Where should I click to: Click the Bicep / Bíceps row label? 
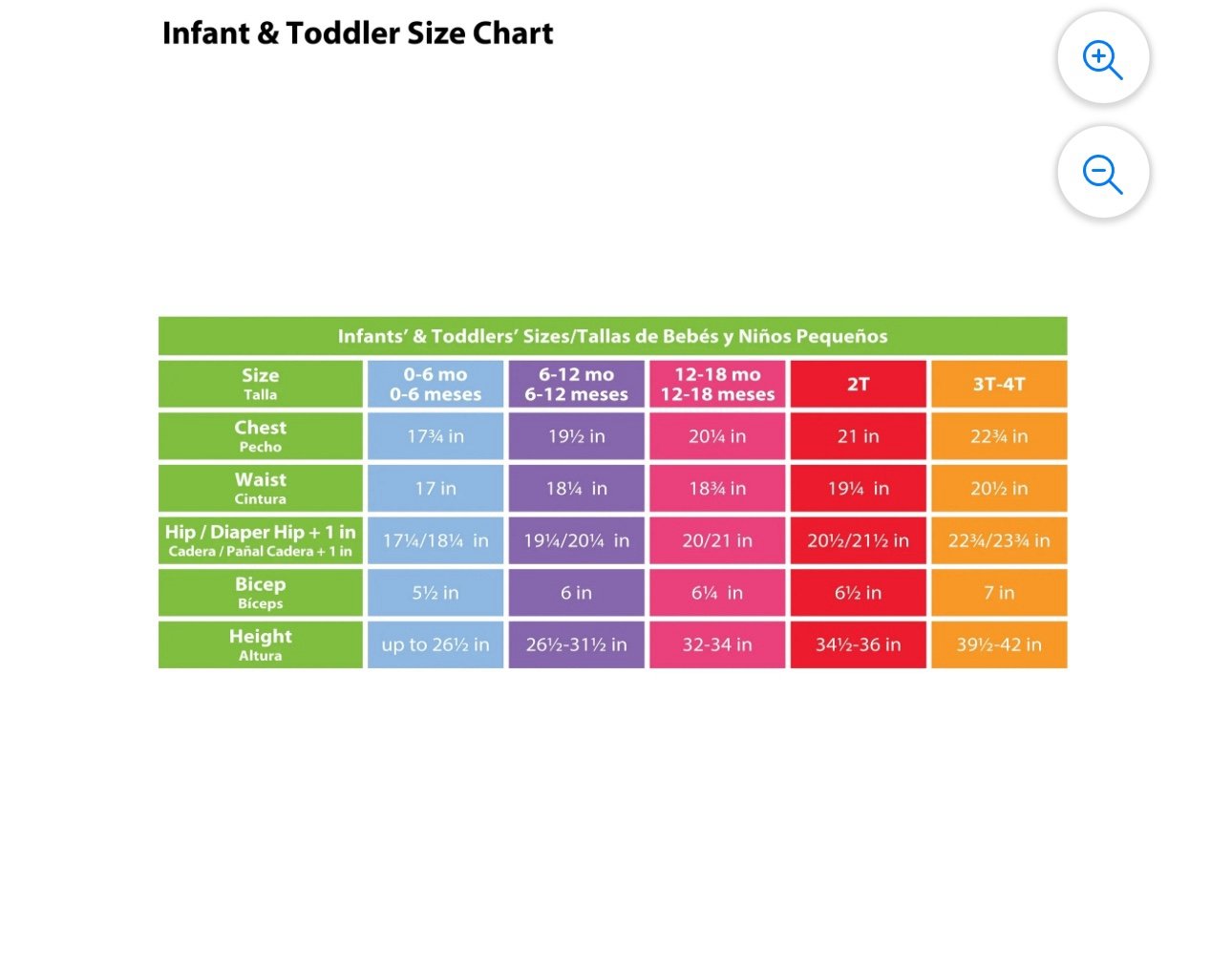(x=261, y=593)
